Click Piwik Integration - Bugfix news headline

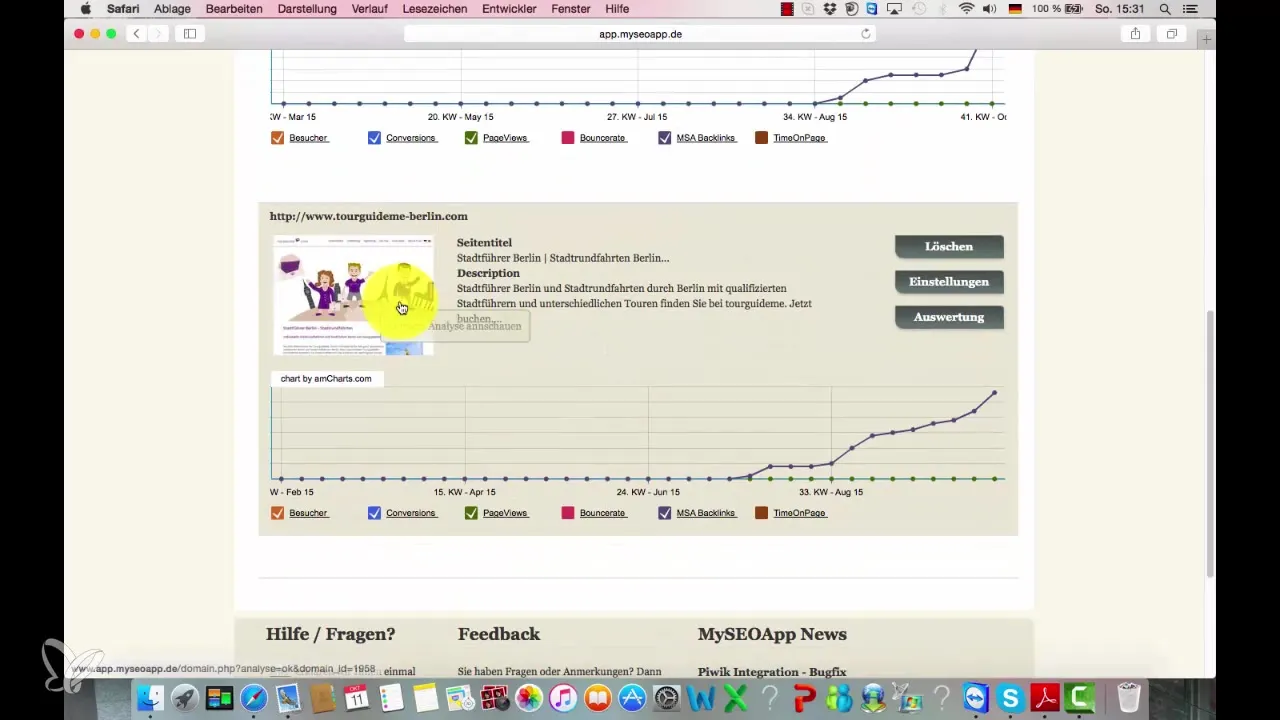[772, 672]
